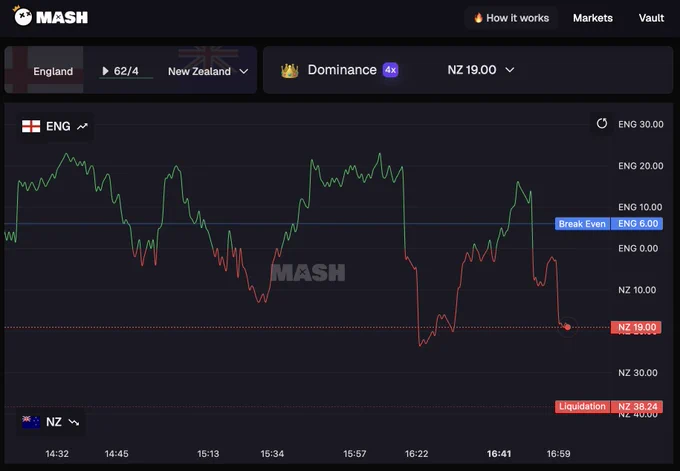
Task: Click the 16:59 time label
Action: click(559, 454)
